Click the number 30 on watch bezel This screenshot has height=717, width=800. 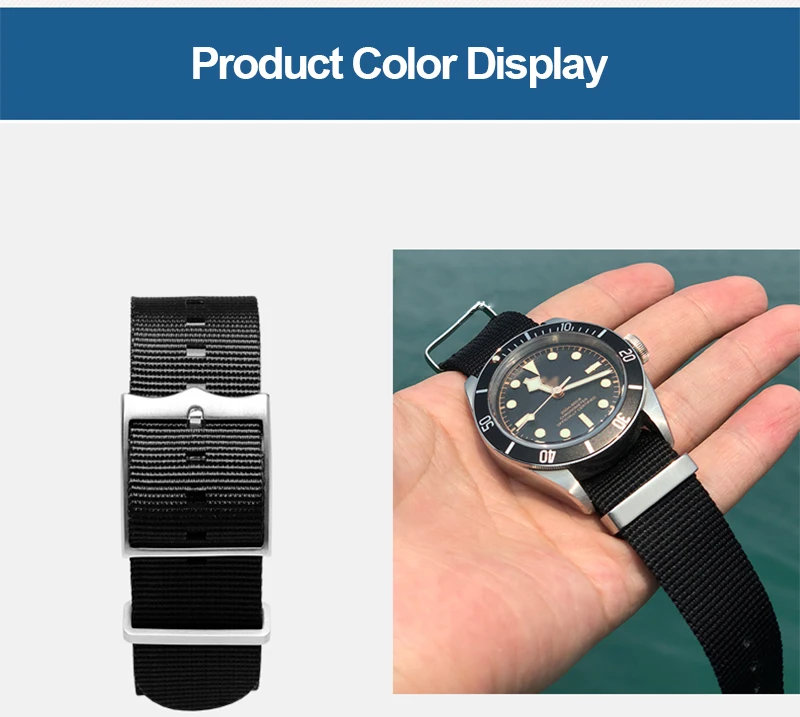click(x=620, y=422)
